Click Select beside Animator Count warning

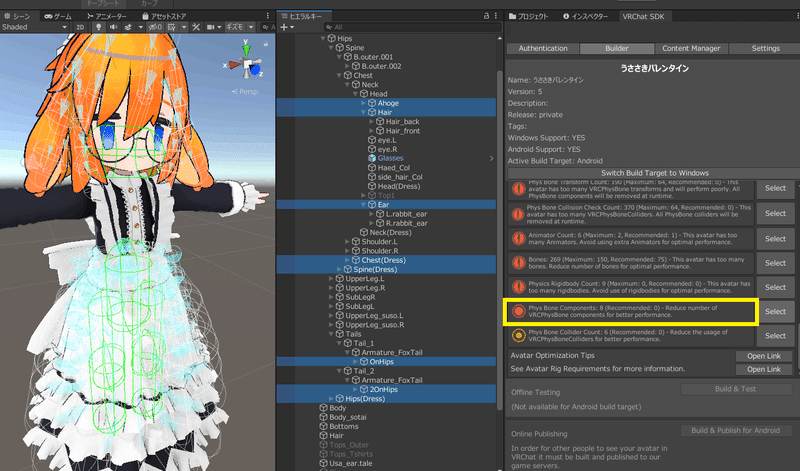click(x=776, y=238)
